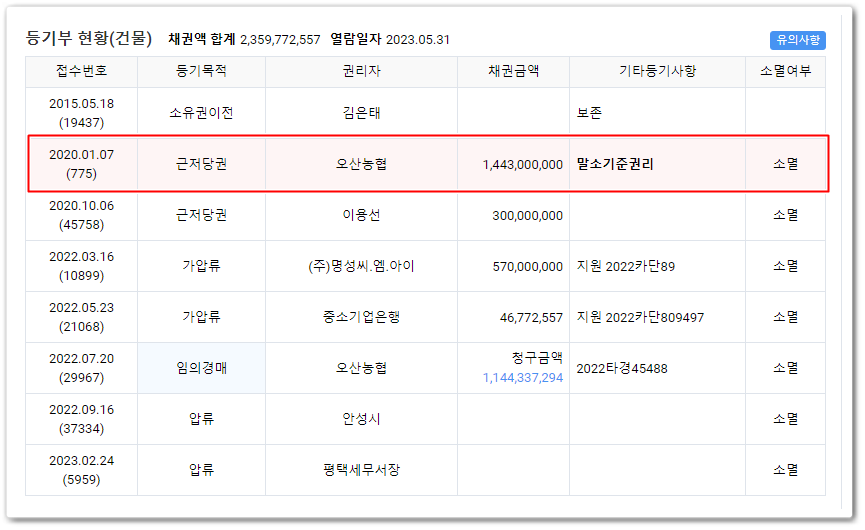Image resolution: width=865 pixels, height=530 pixels.
Task: Select the 2022.05.23 (21068) receipt cell
Action: (x=82, y=317)
